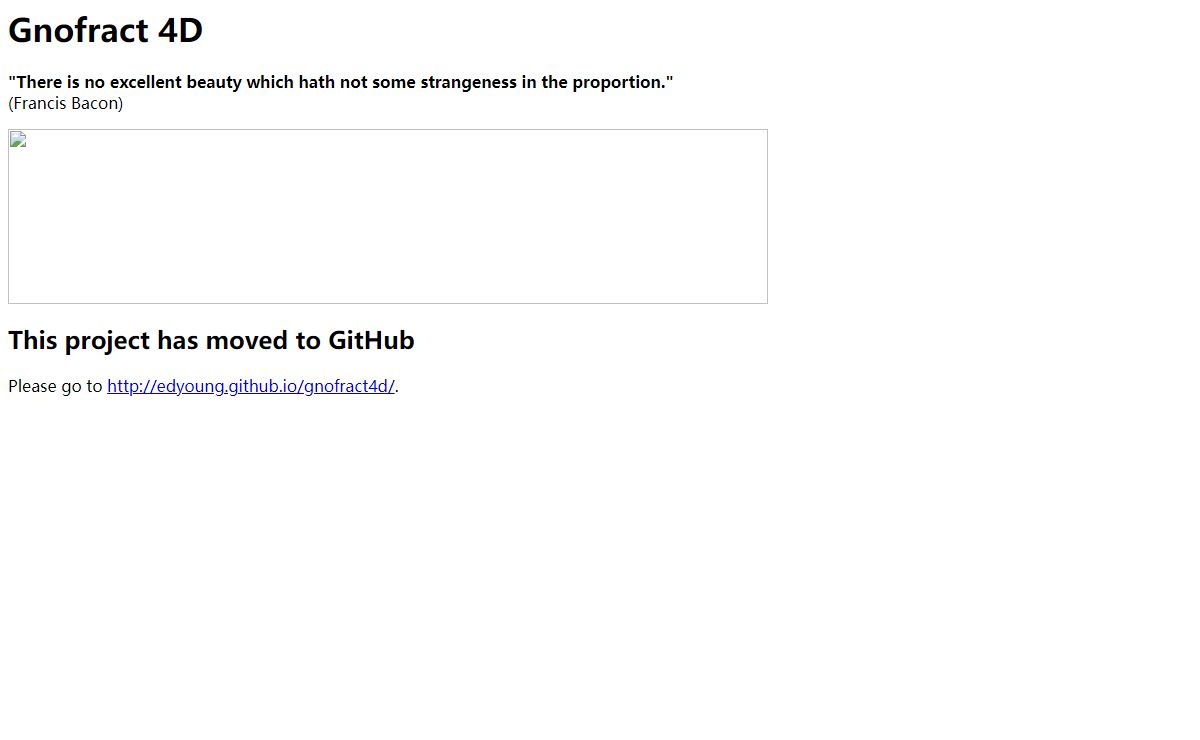The width and height of the screenshot is (1200, 740).
Task: Click "There" at the quote's start
Action: pyautogui.click(x=35, y=82)
